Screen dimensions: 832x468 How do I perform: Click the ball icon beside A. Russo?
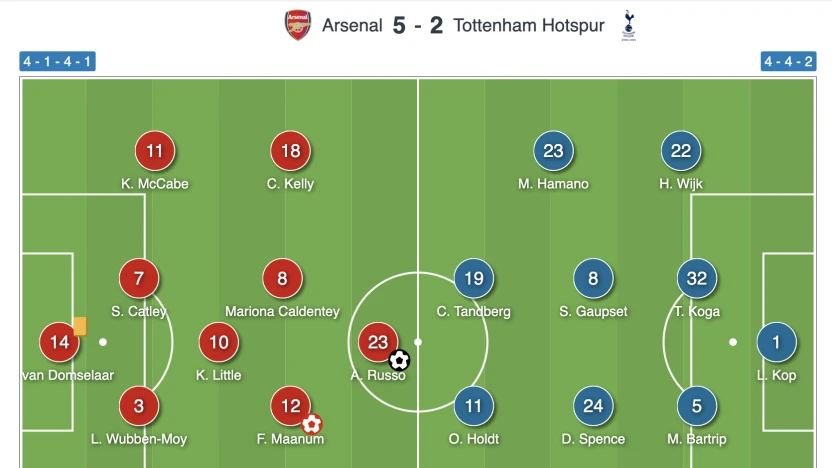tap(399, 359)
